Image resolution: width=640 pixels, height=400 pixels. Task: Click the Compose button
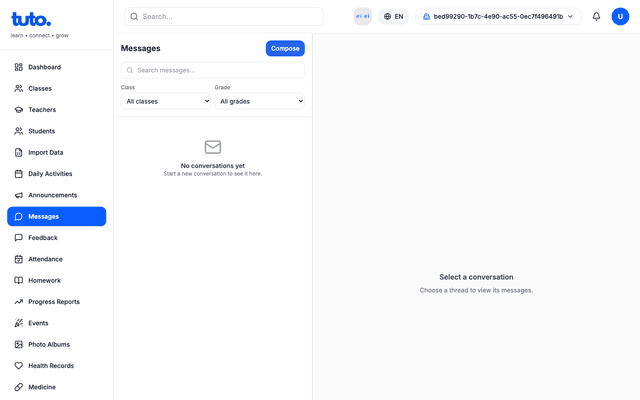pyautogui.click(x=285, y=48)
